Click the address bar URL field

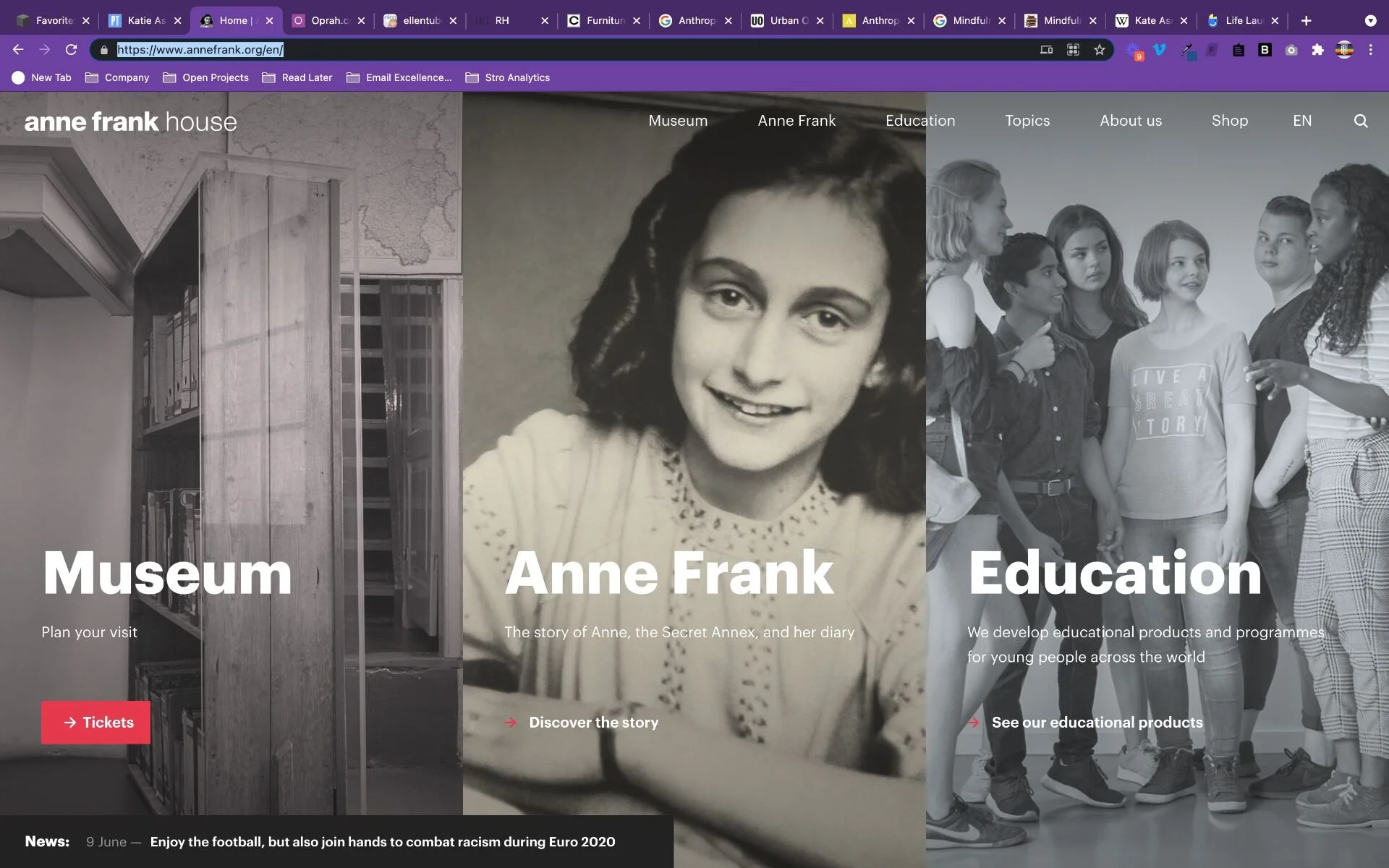[506, 50]
